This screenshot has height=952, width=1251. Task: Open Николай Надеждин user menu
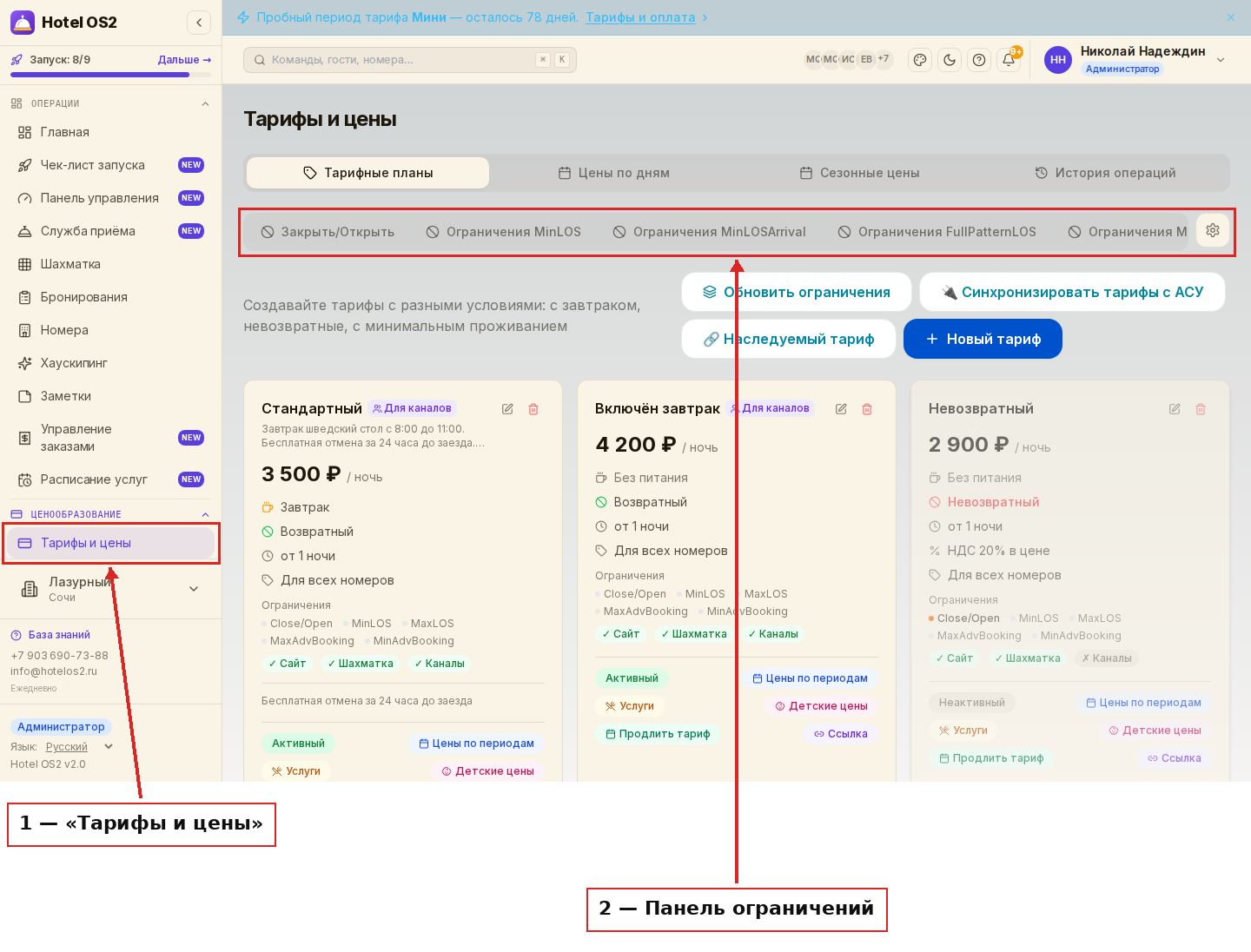[1135, 60]
